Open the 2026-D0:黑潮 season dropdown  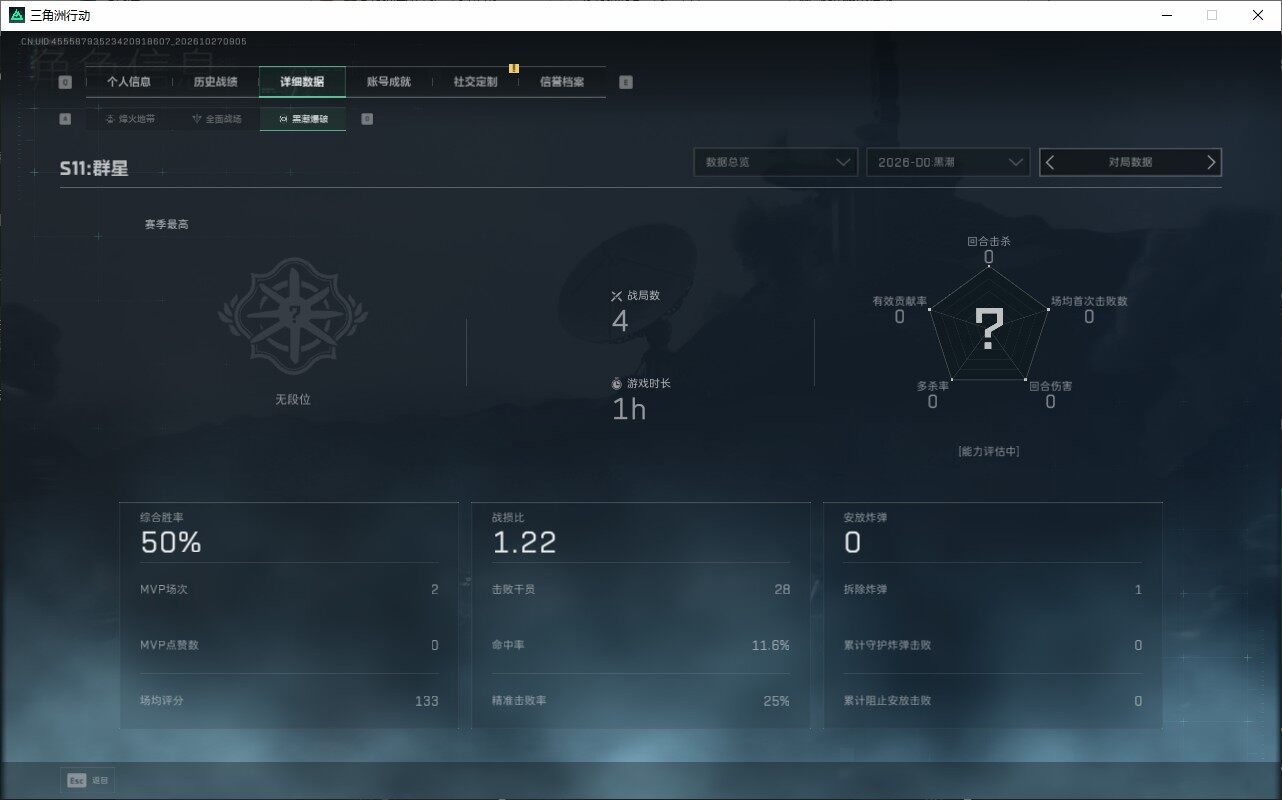tap(948, 162)
